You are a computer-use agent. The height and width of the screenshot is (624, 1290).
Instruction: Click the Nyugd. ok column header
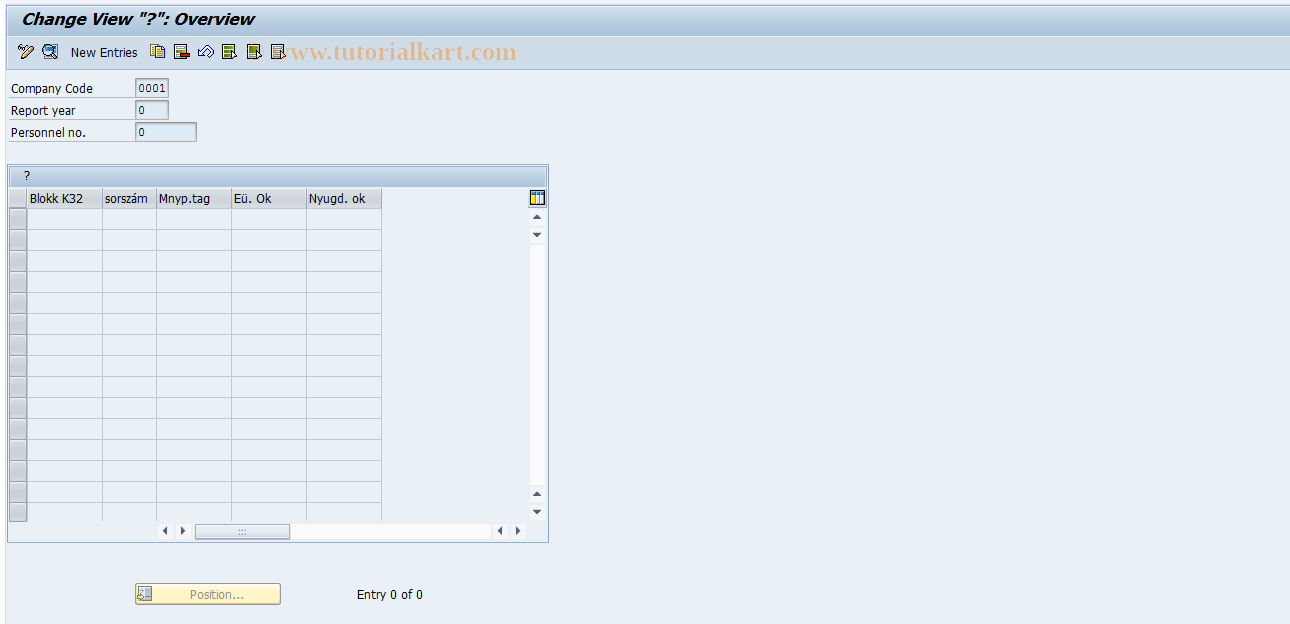344,198
